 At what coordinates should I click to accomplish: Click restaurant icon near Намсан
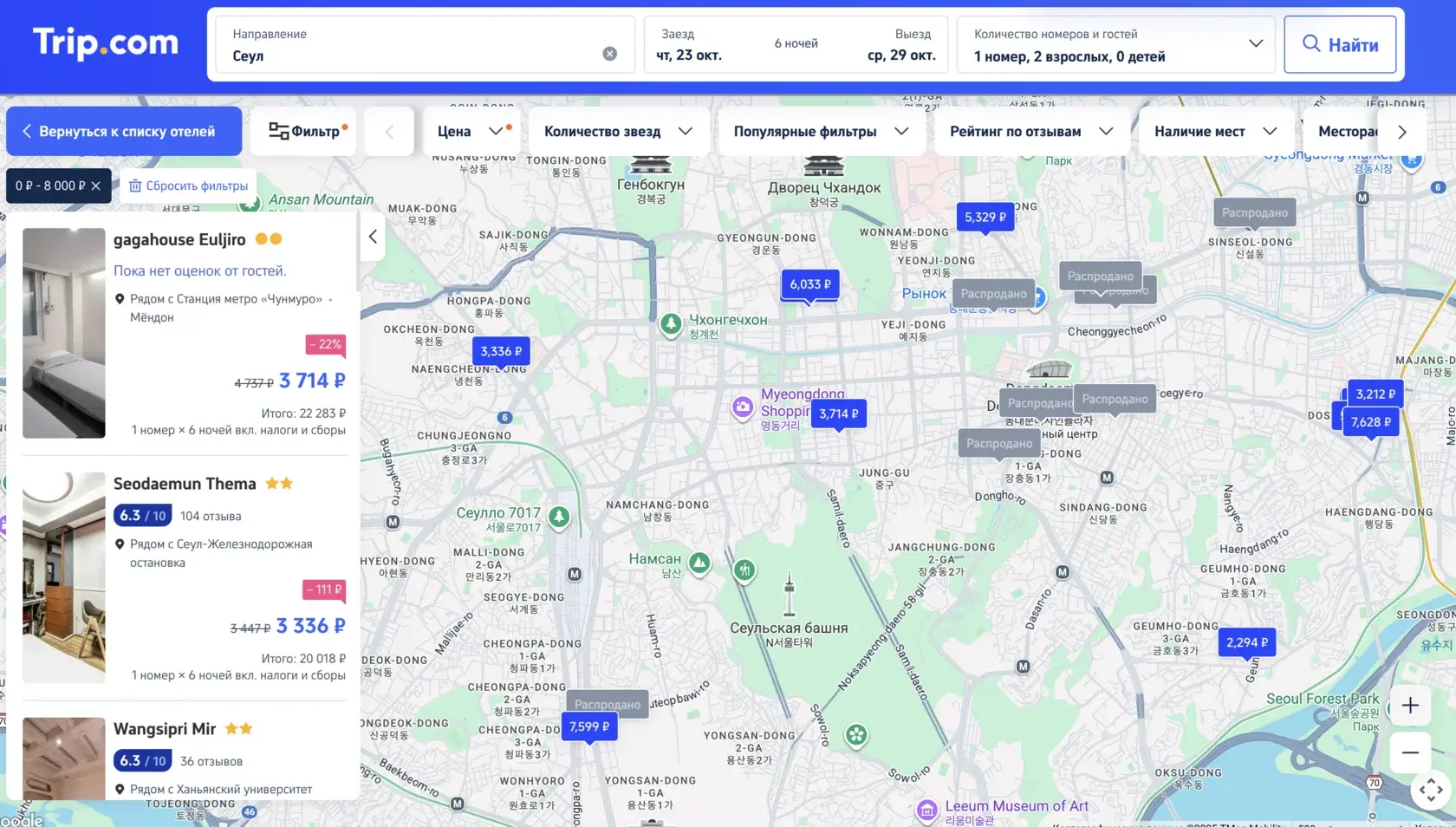point(744,570)
